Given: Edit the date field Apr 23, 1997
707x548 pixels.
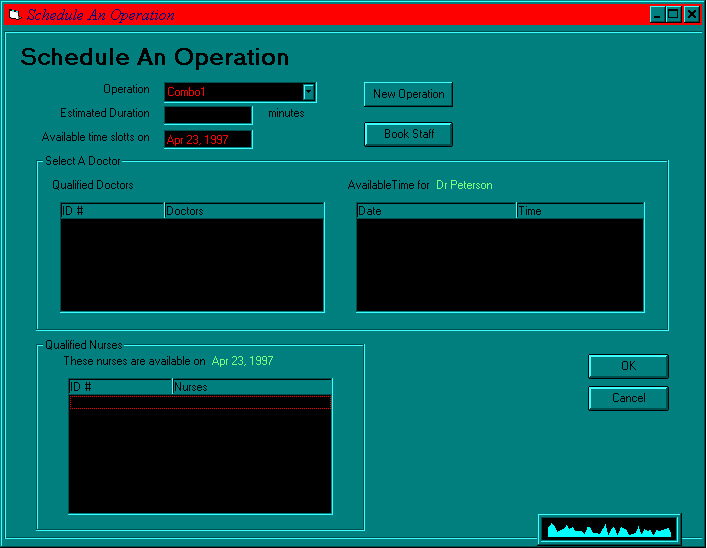Looking at the screenshot, I should [208, 139].
